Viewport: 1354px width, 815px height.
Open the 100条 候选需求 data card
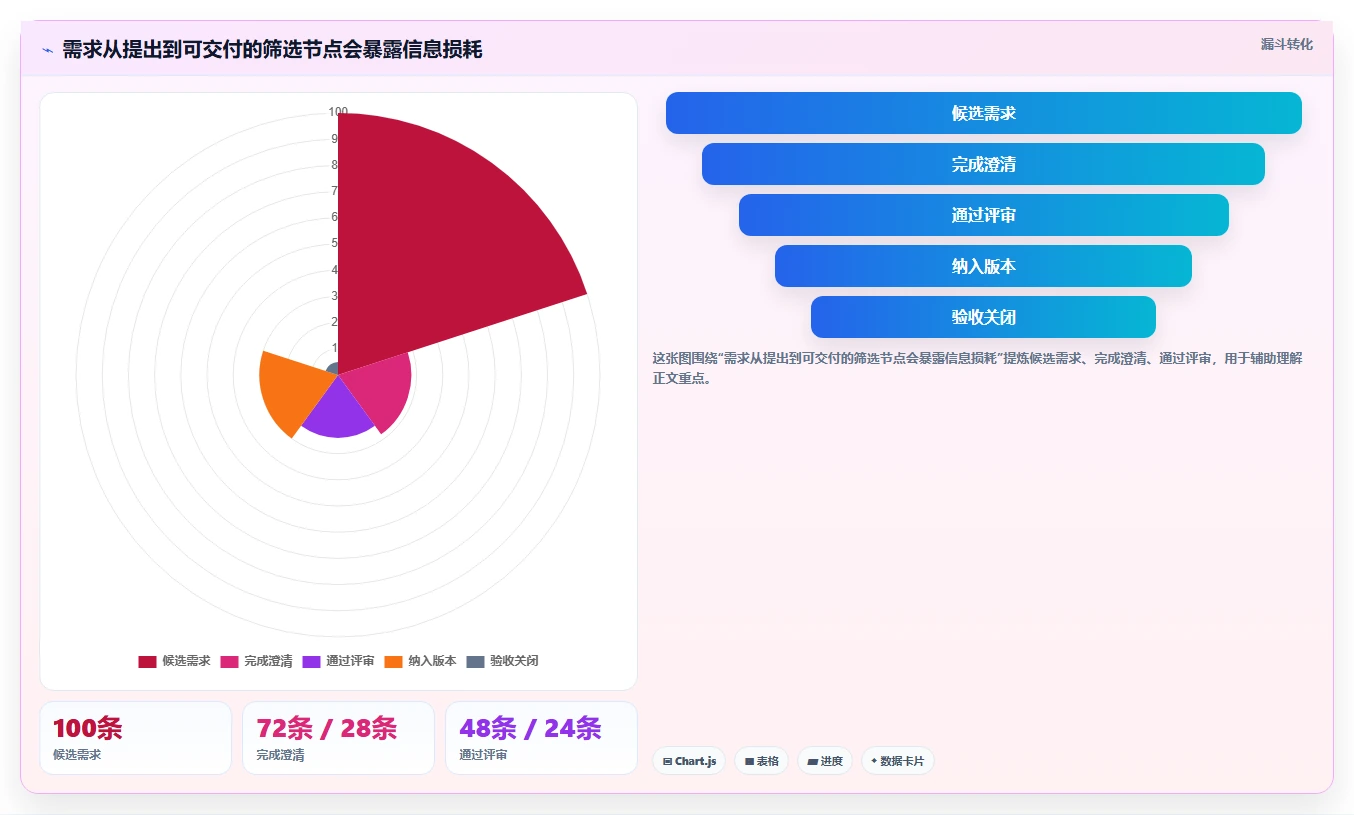135,738
